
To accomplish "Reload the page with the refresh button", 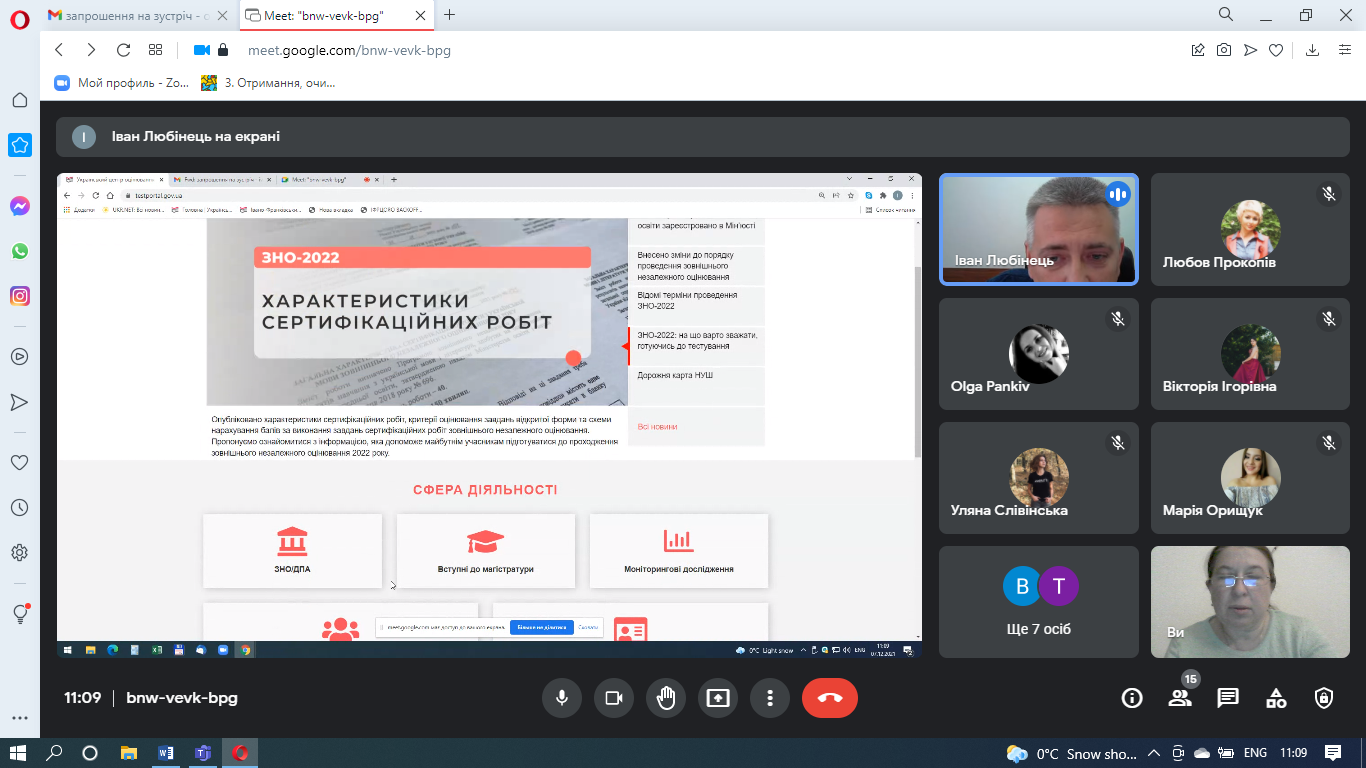I will pos(123,50).
